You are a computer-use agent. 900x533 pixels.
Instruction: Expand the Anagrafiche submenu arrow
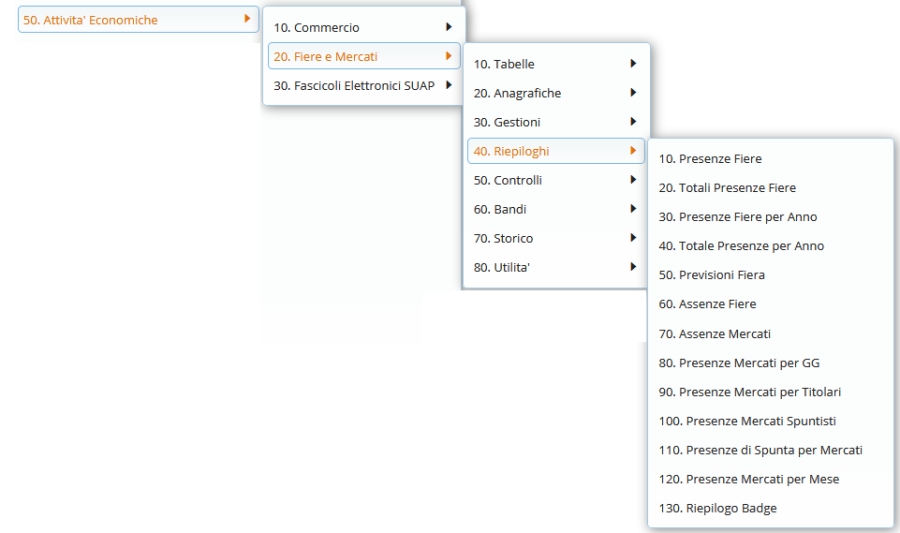pos(633,93)
